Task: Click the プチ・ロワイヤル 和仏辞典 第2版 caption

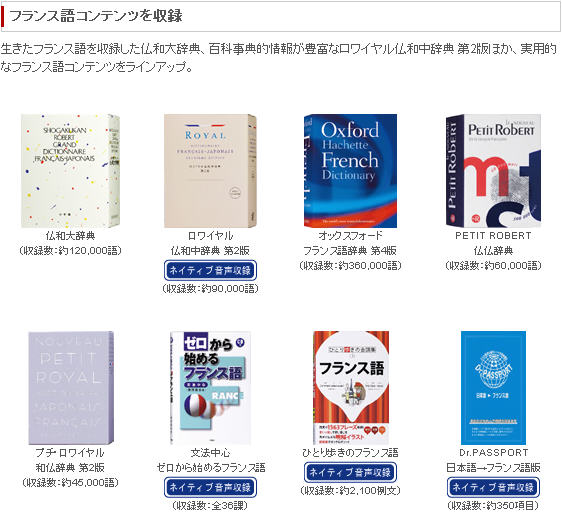Action: point(70,460)
